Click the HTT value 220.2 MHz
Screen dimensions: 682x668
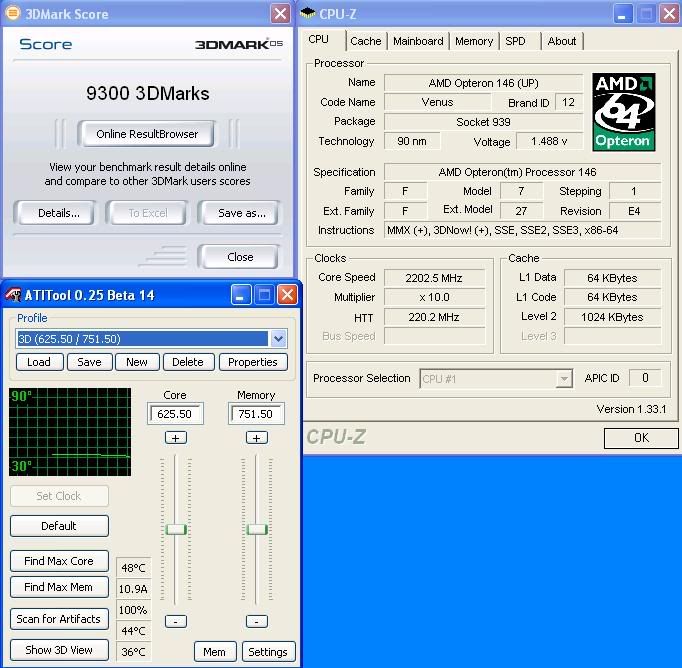(434, 317)
